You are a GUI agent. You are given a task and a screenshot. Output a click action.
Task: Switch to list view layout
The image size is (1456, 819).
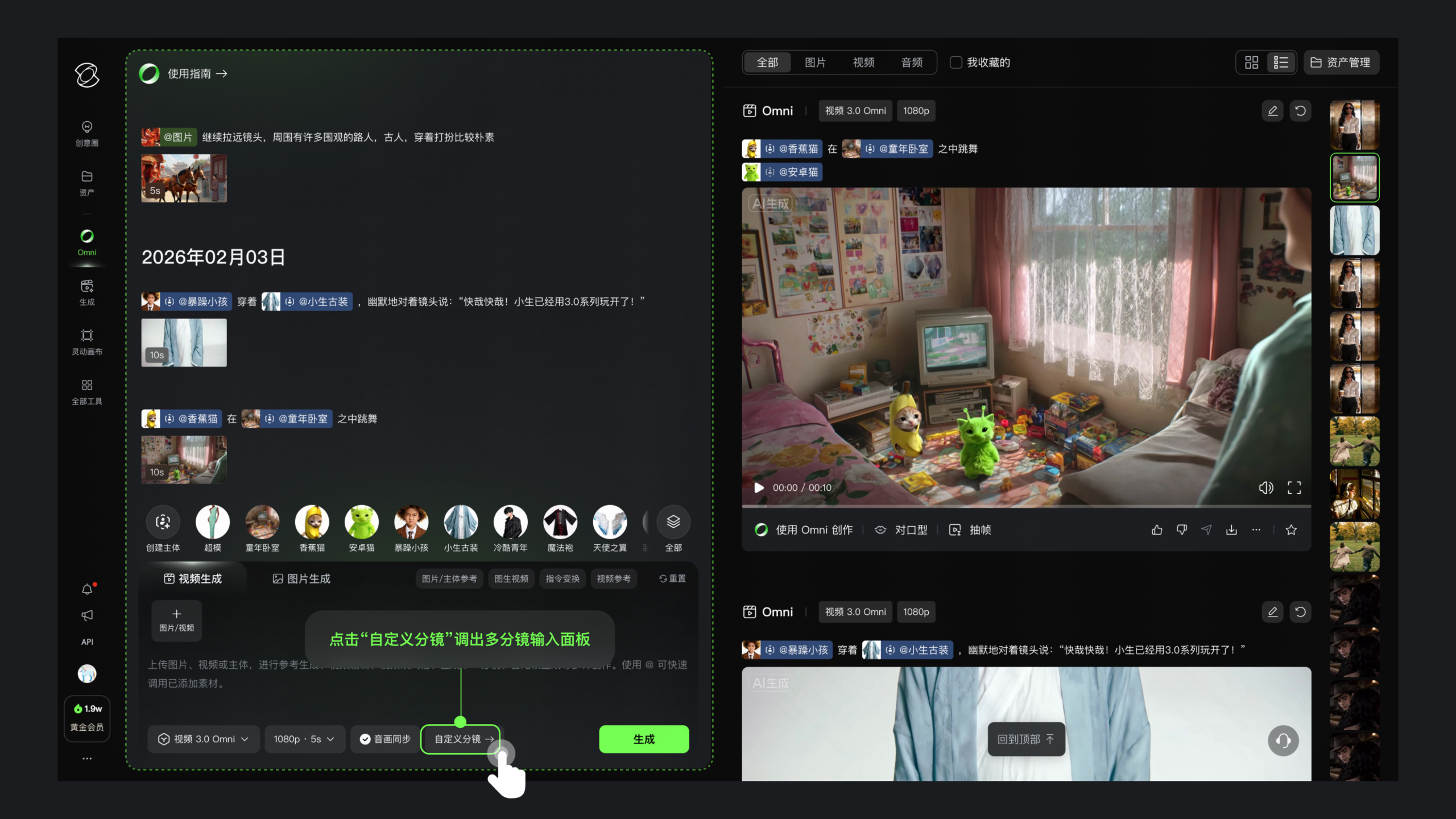(x=1281, y=63)
